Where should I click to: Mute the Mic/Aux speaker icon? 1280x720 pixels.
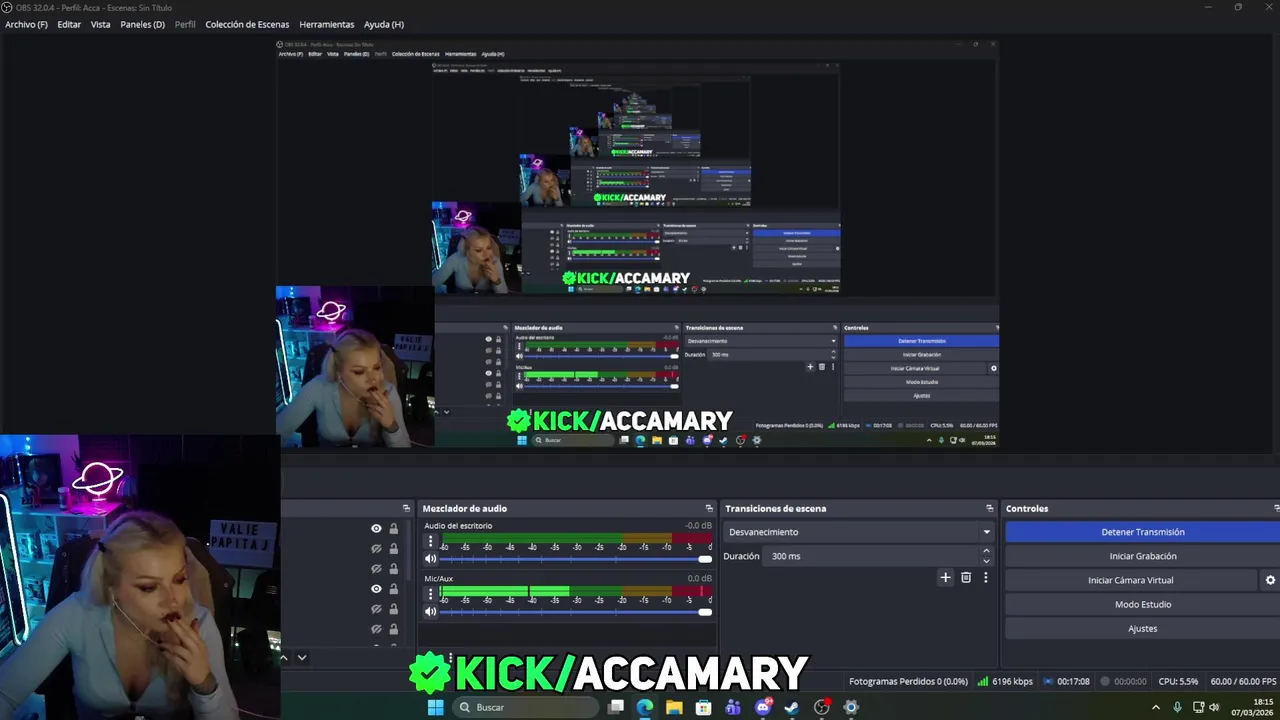[431, 612]
